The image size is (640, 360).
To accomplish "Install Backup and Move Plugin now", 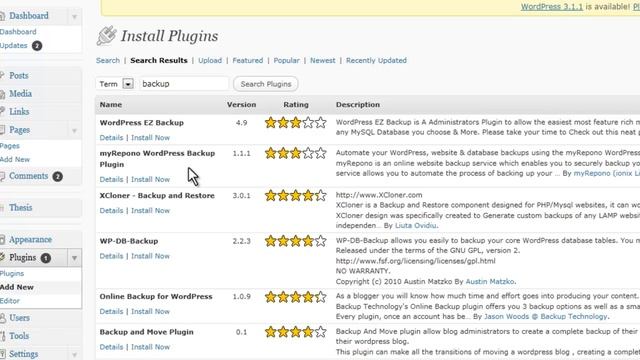I will point(150,347).
